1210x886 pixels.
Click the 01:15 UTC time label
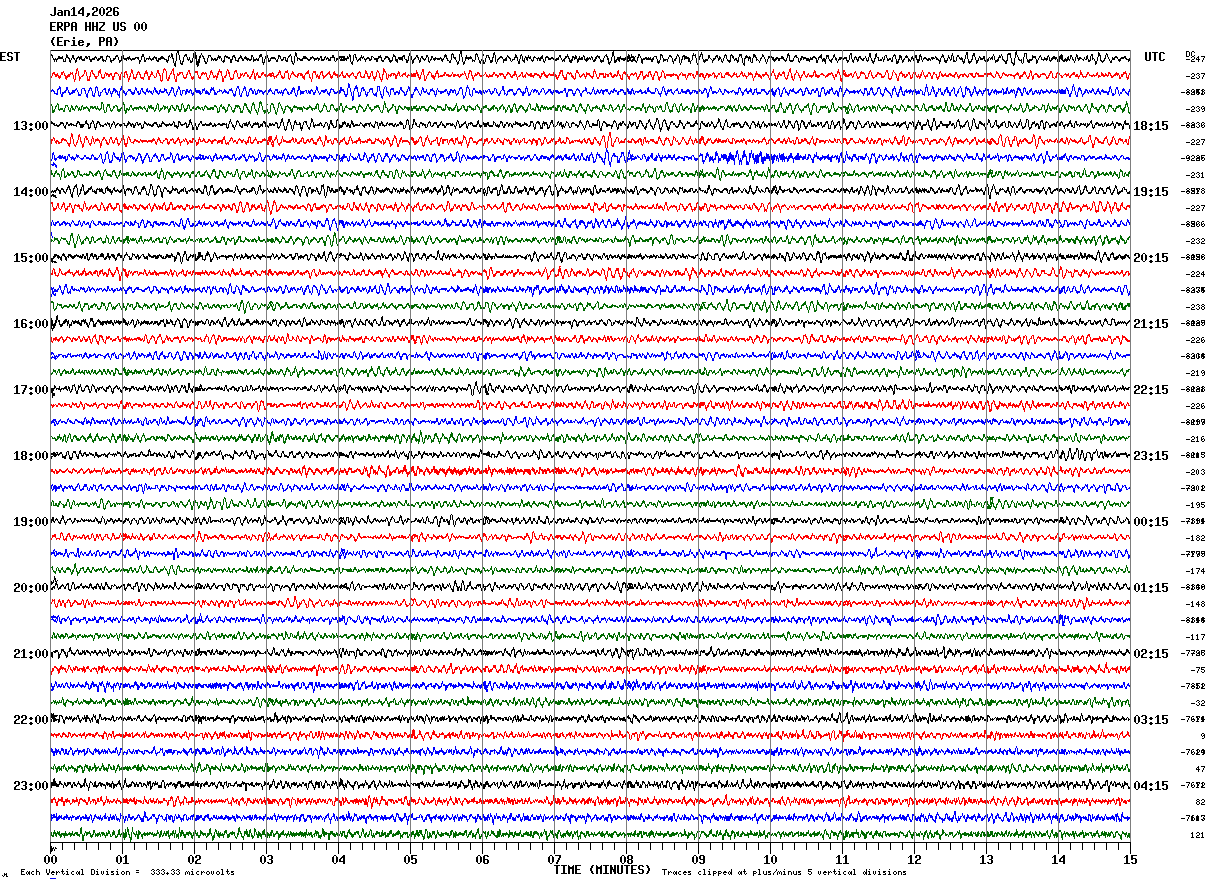pos(1151,588)
